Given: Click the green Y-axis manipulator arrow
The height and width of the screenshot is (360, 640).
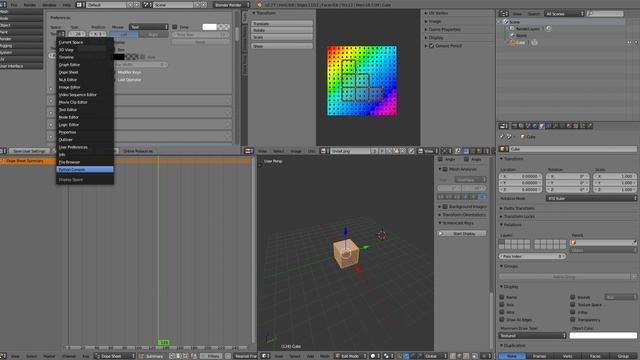Looking at the screenshot, I should 366,247.
